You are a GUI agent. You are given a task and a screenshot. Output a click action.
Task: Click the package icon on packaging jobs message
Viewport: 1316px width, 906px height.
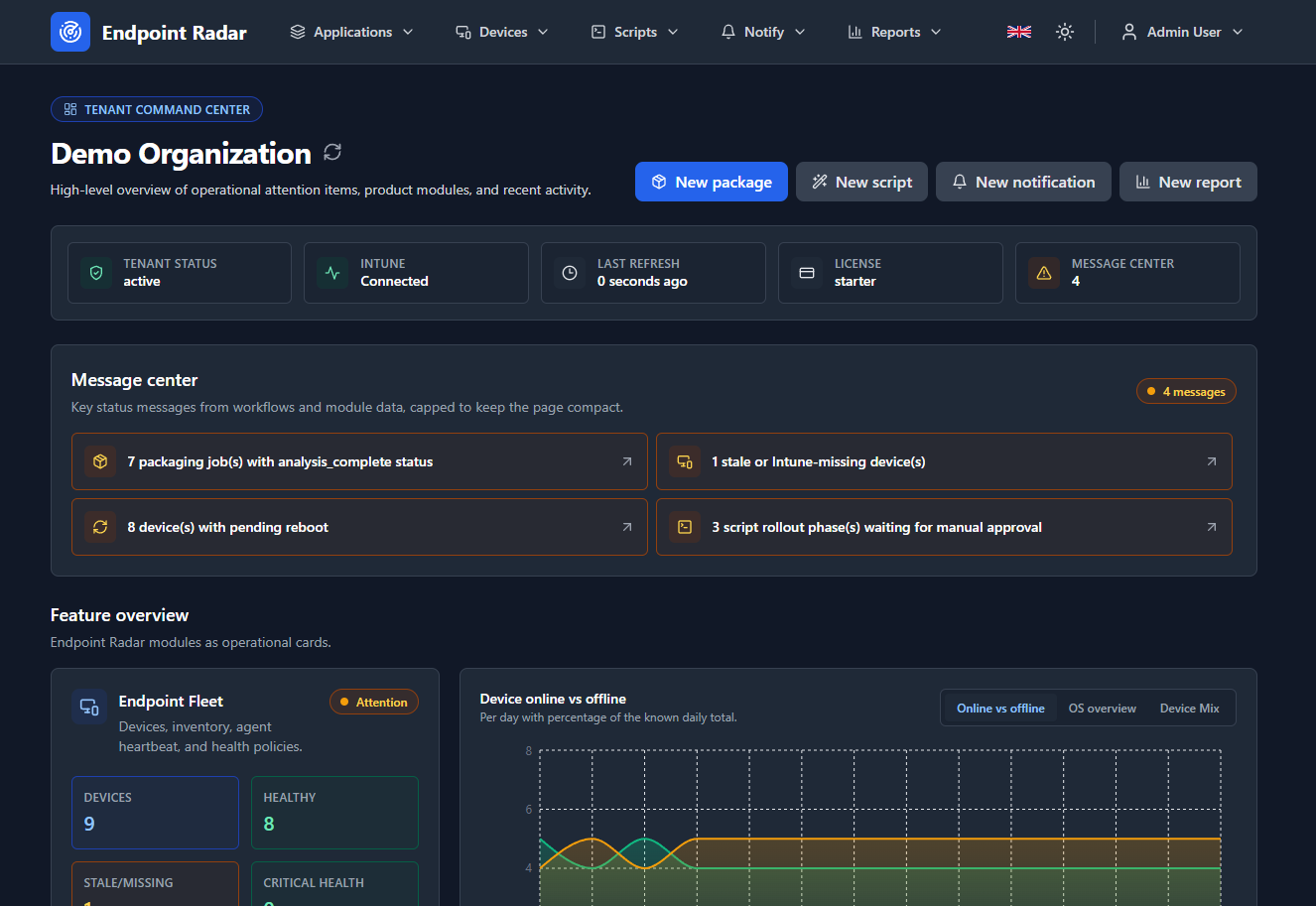(100, 461)
